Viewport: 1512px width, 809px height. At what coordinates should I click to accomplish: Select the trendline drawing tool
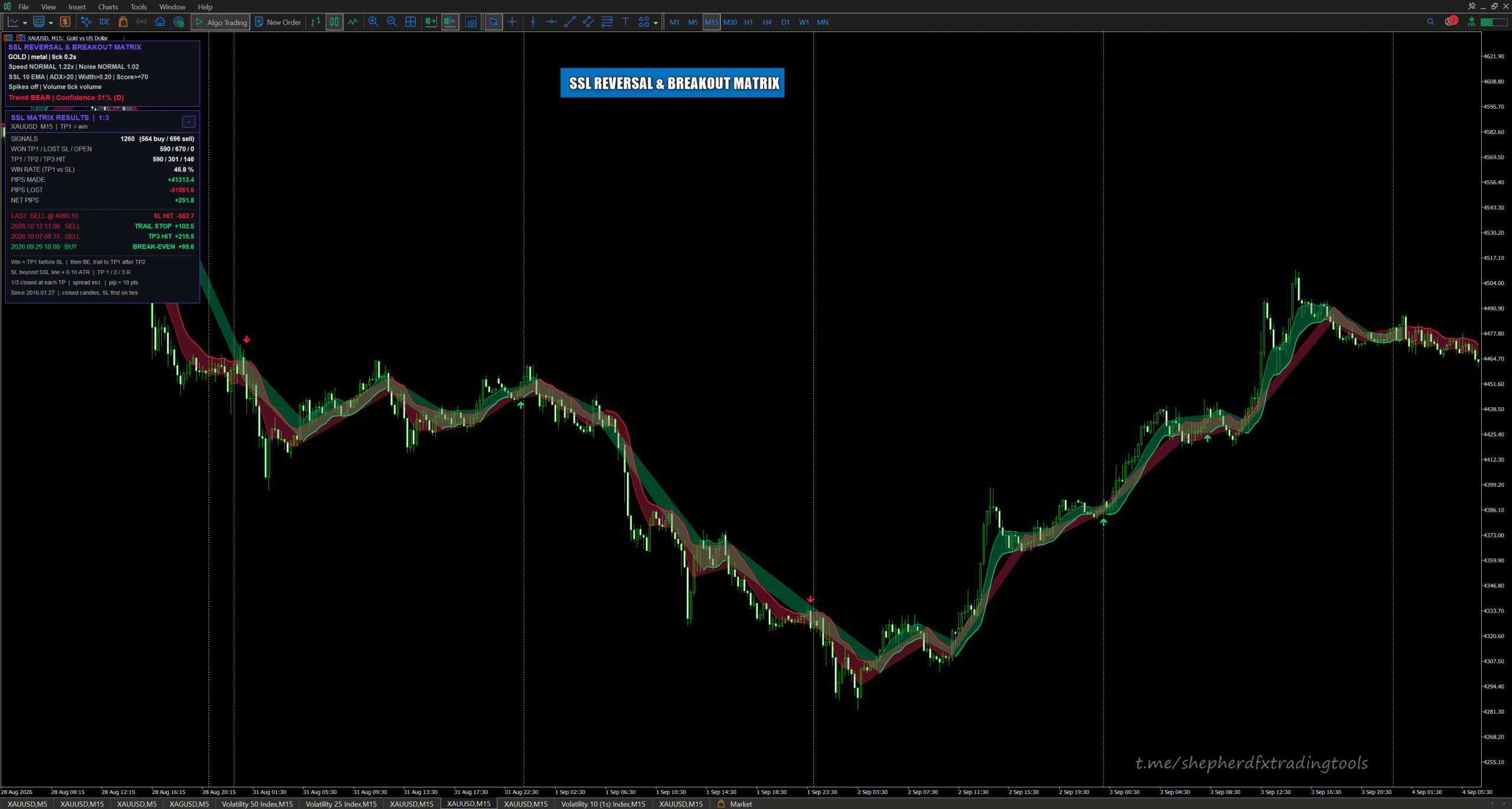pyautogui.click(x=570, y=22)
